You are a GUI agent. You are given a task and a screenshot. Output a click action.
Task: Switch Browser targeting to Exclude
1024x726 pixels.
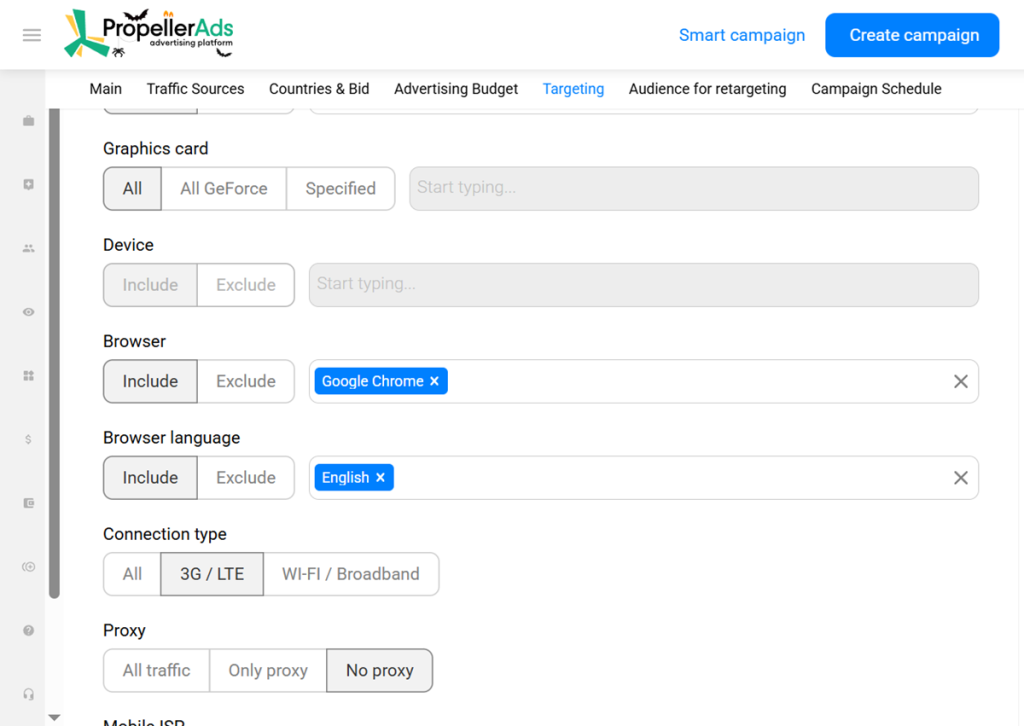pos(245,381)
